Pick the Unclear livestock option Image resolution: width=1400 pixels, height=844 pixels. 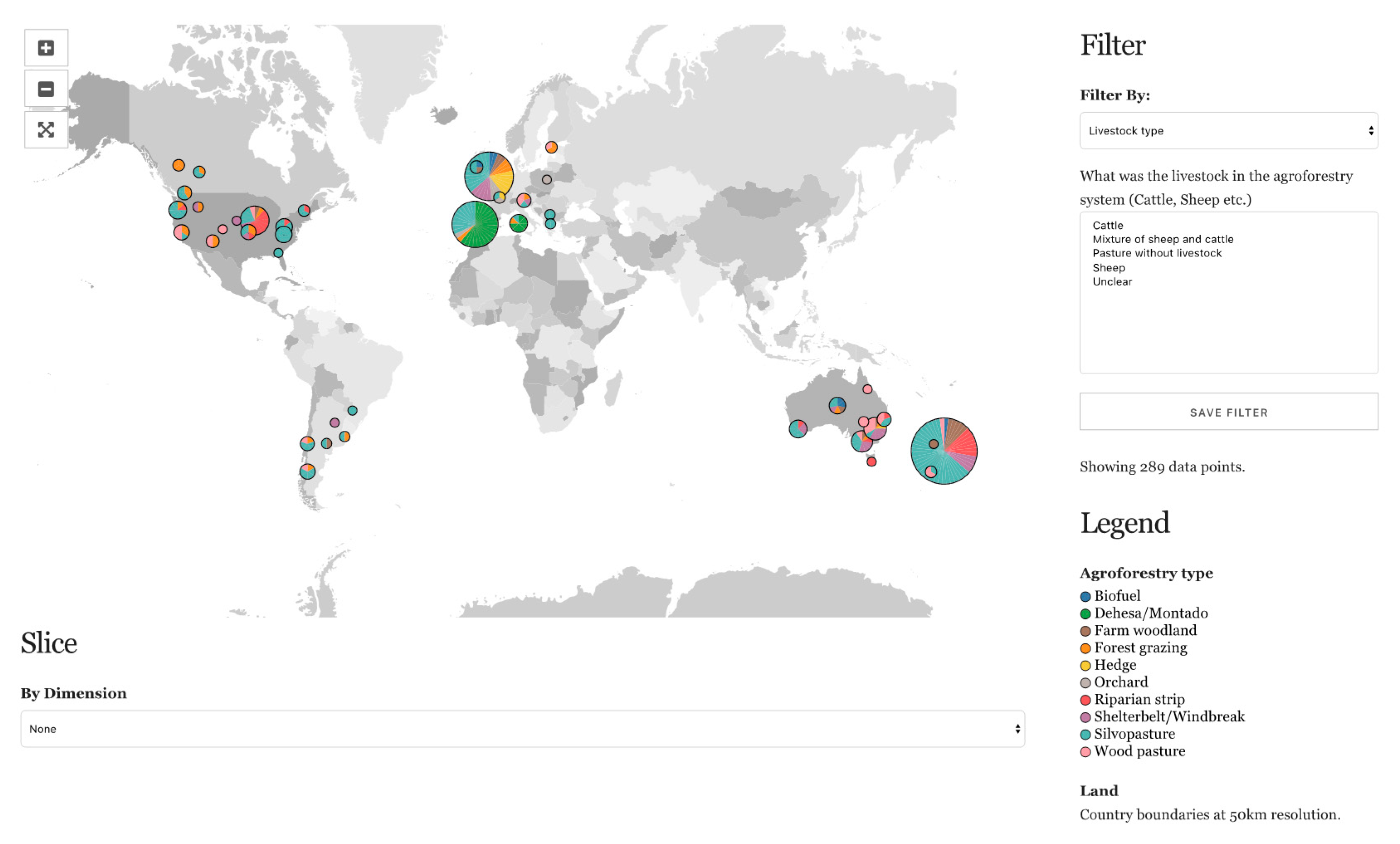tap(1112, 282)
